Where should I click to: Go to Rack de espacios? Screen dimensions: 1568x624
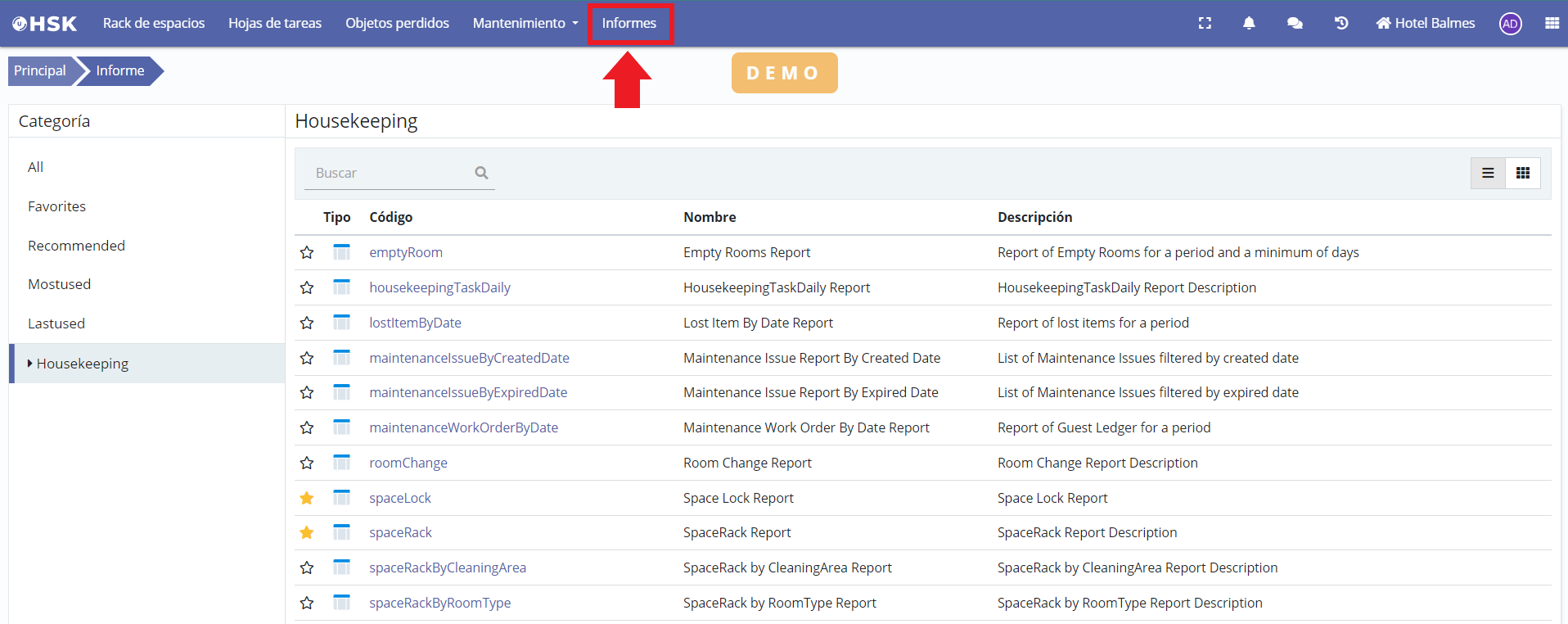[154, 23]
